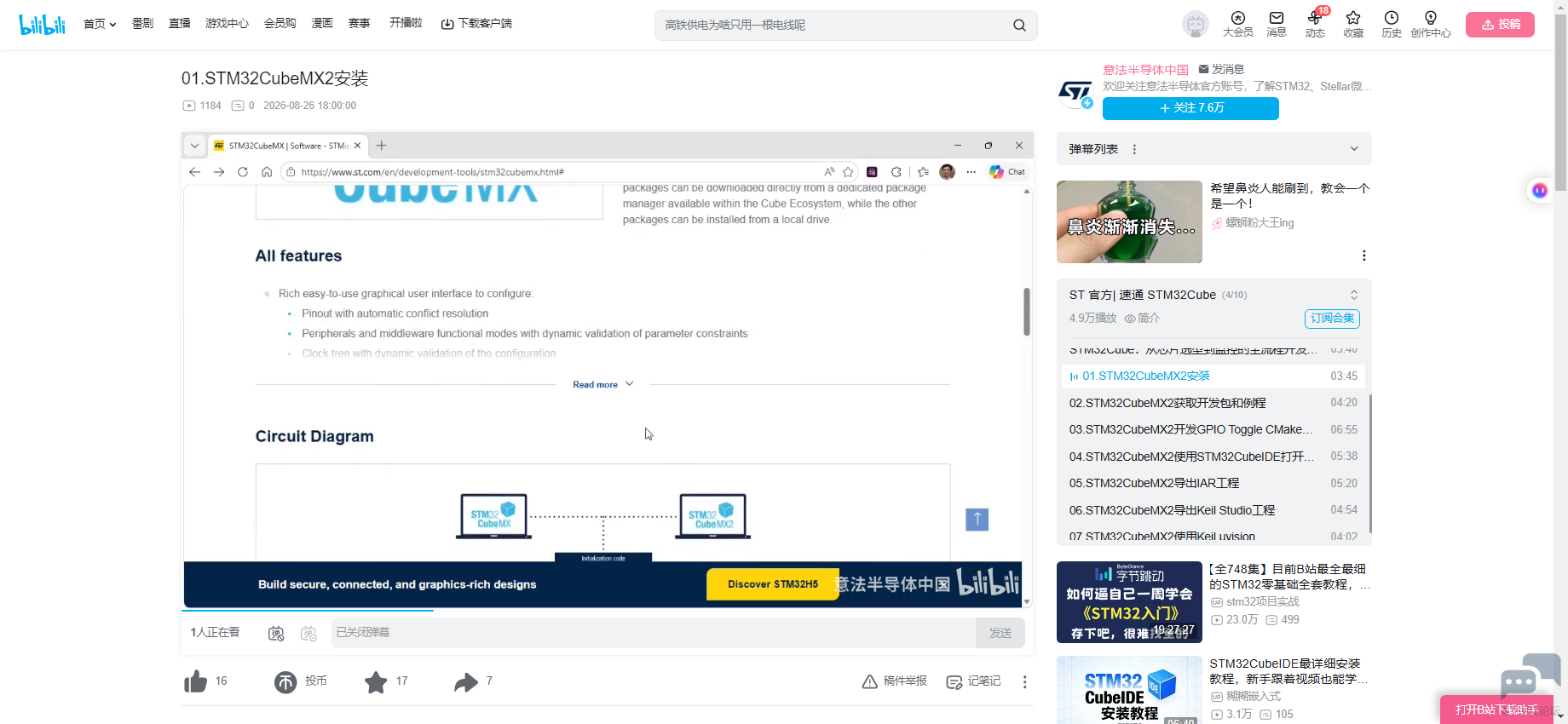The height and width of the screenshot is (724, 1568).
Task: Play episode 04 使用STM32CubeIDE打开
Action: point(1213,457)
